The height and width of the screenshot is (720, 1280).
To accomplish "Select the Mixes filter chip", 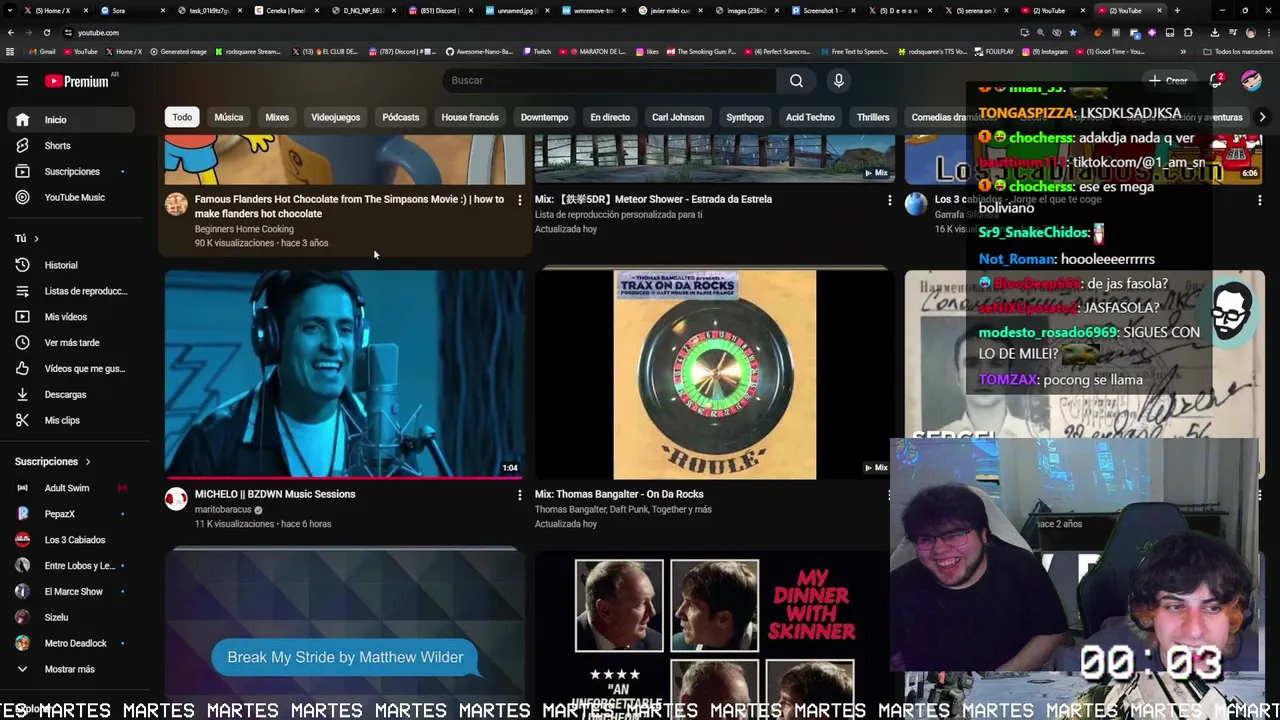I will point(277,118).
